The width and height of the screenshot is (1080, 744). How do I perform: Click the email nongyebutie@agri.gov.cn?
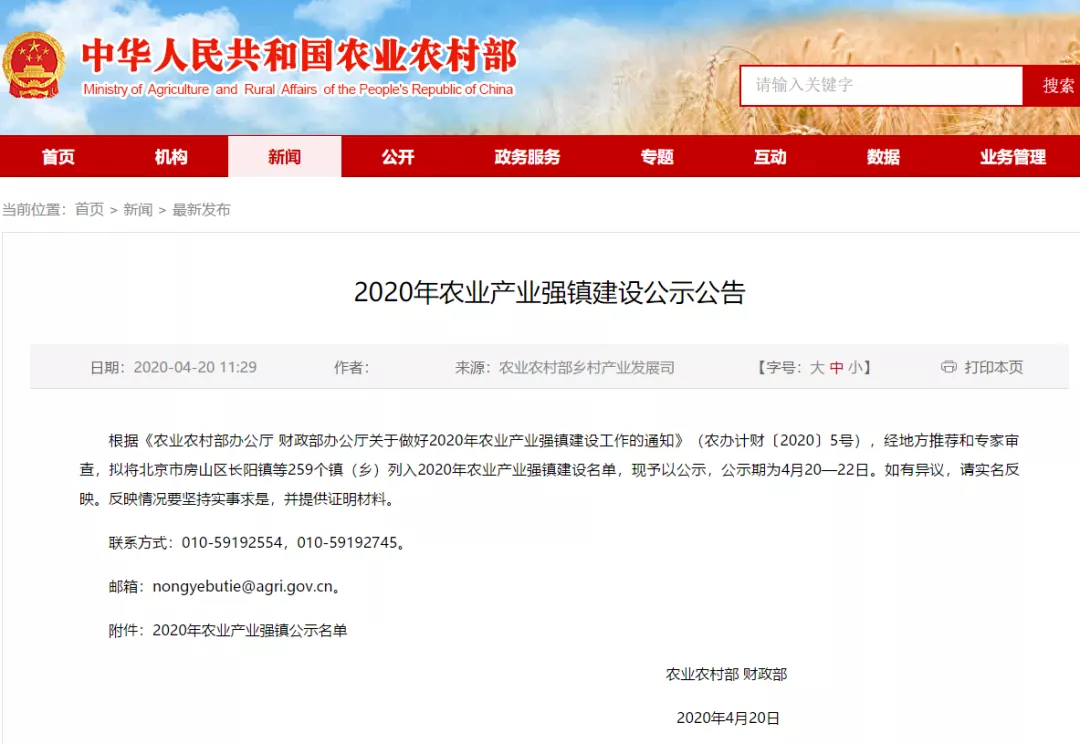242,586
